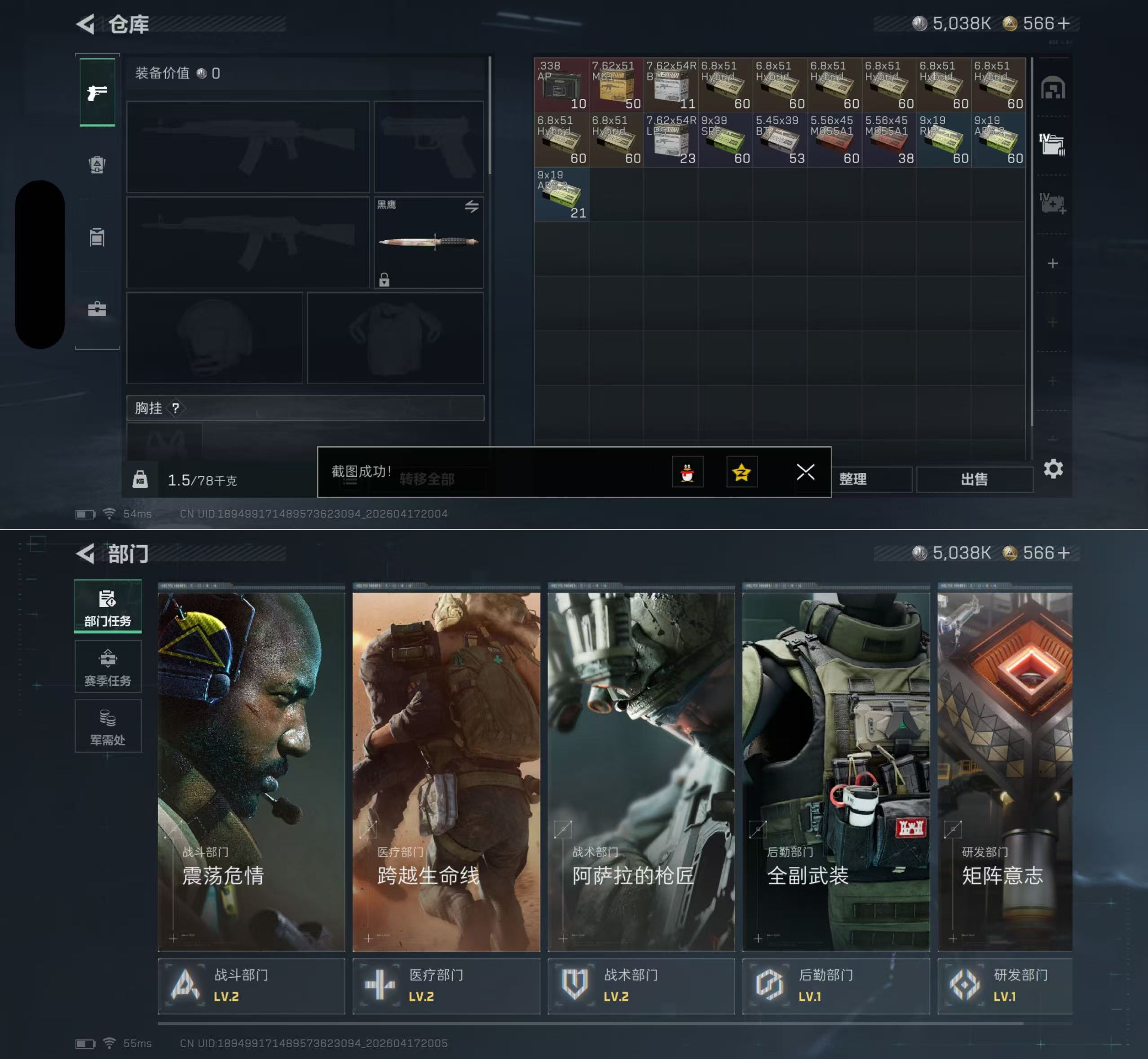Add new storage container plus button
Viewport: 1148px width, 1059px height.
click(x=1052, y=264)
